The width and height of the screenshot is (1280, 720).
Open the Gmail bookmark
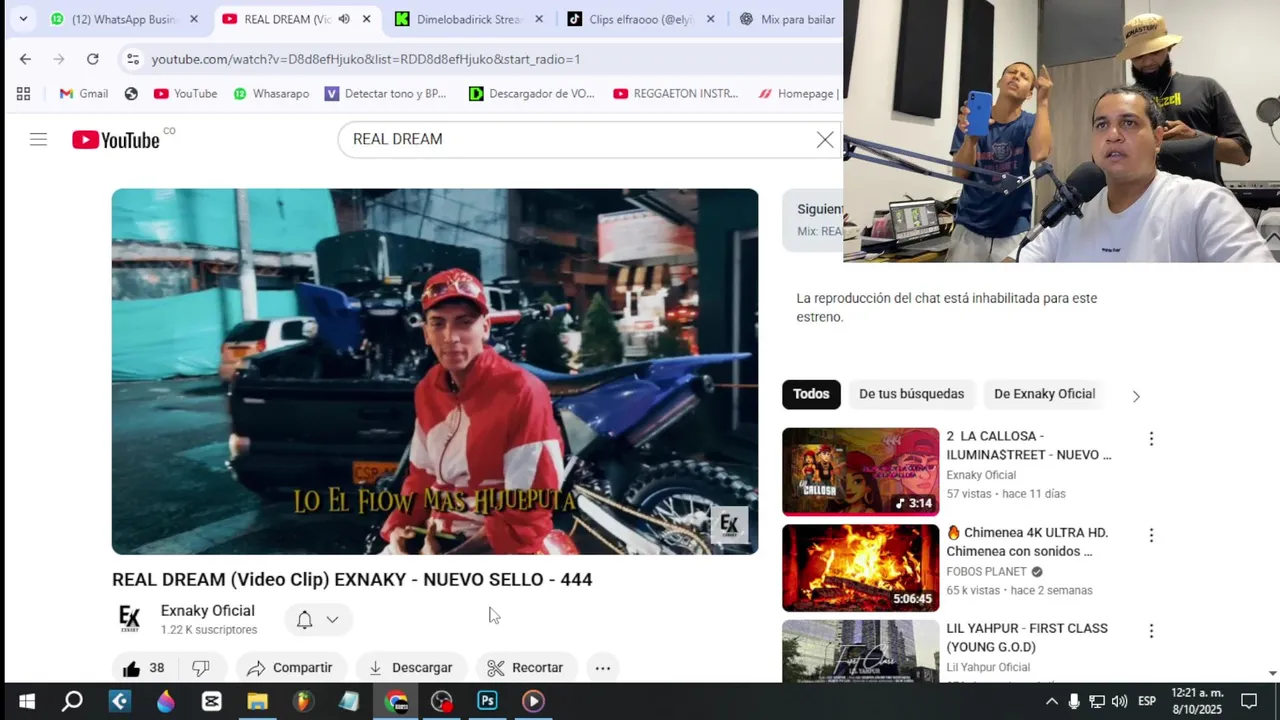[x=83, y=93]
